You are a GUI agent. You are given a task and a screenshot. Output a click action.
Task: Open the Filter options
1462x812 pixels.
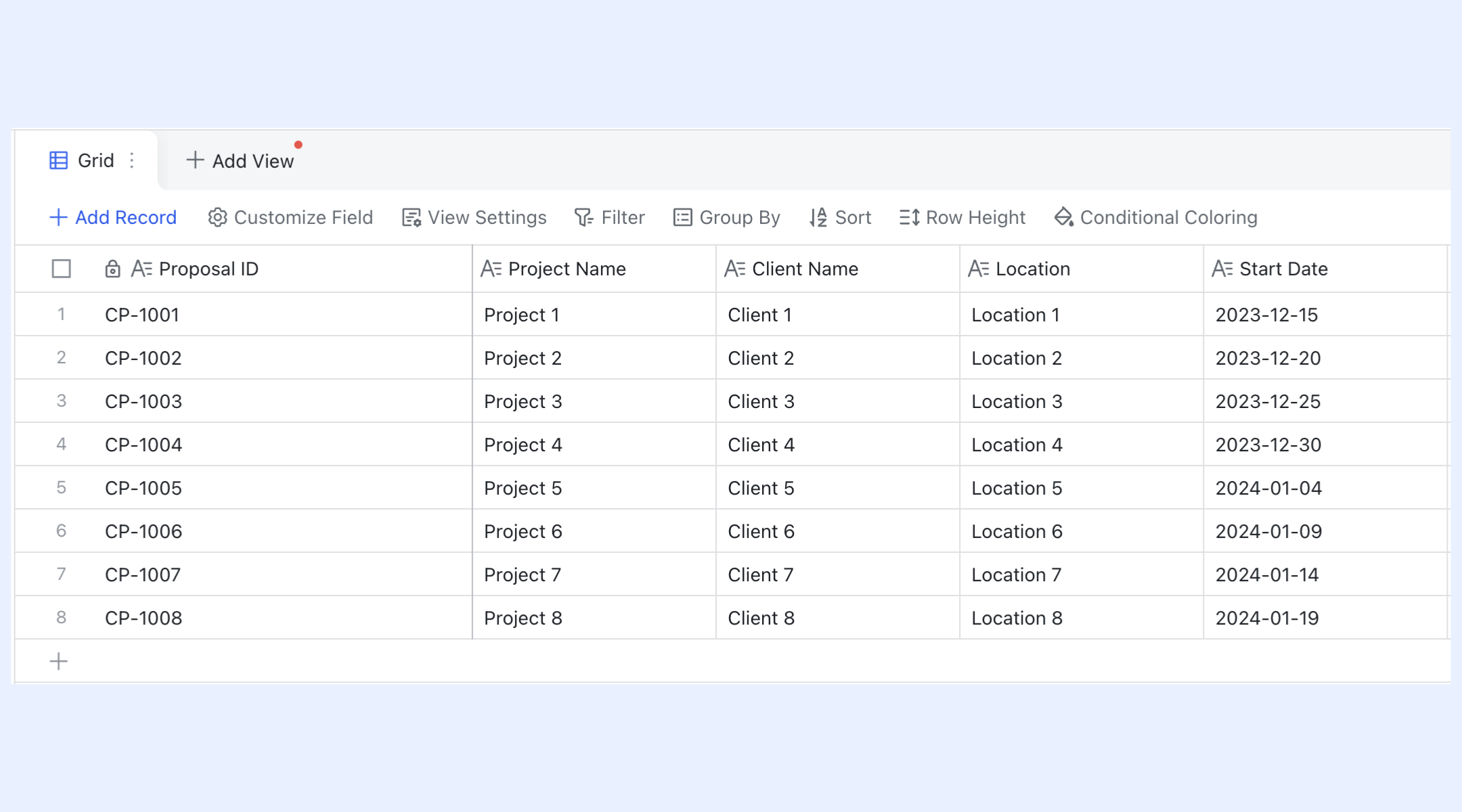(610, 217)
